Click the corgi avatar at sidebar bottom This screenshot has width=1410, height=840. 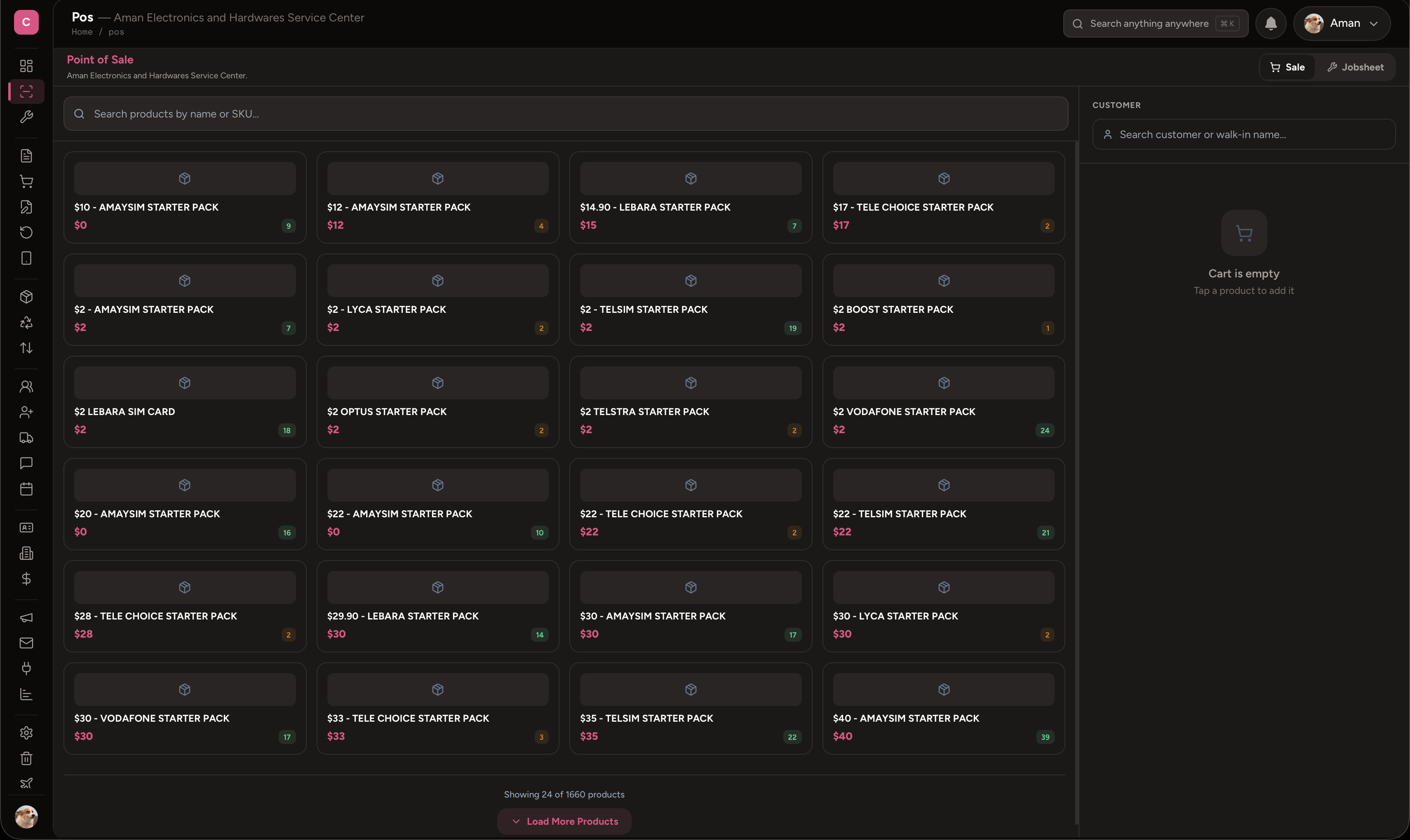[x=26, y=817]
